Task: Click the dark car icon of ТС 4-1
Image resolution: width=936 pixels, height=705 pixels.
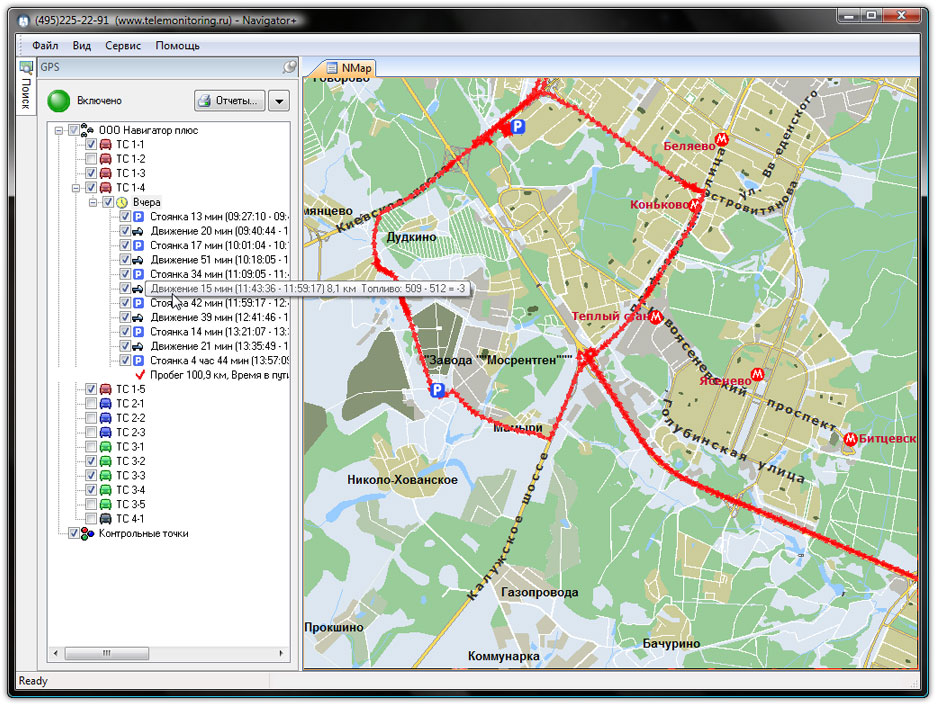Action: pos(106,519)
